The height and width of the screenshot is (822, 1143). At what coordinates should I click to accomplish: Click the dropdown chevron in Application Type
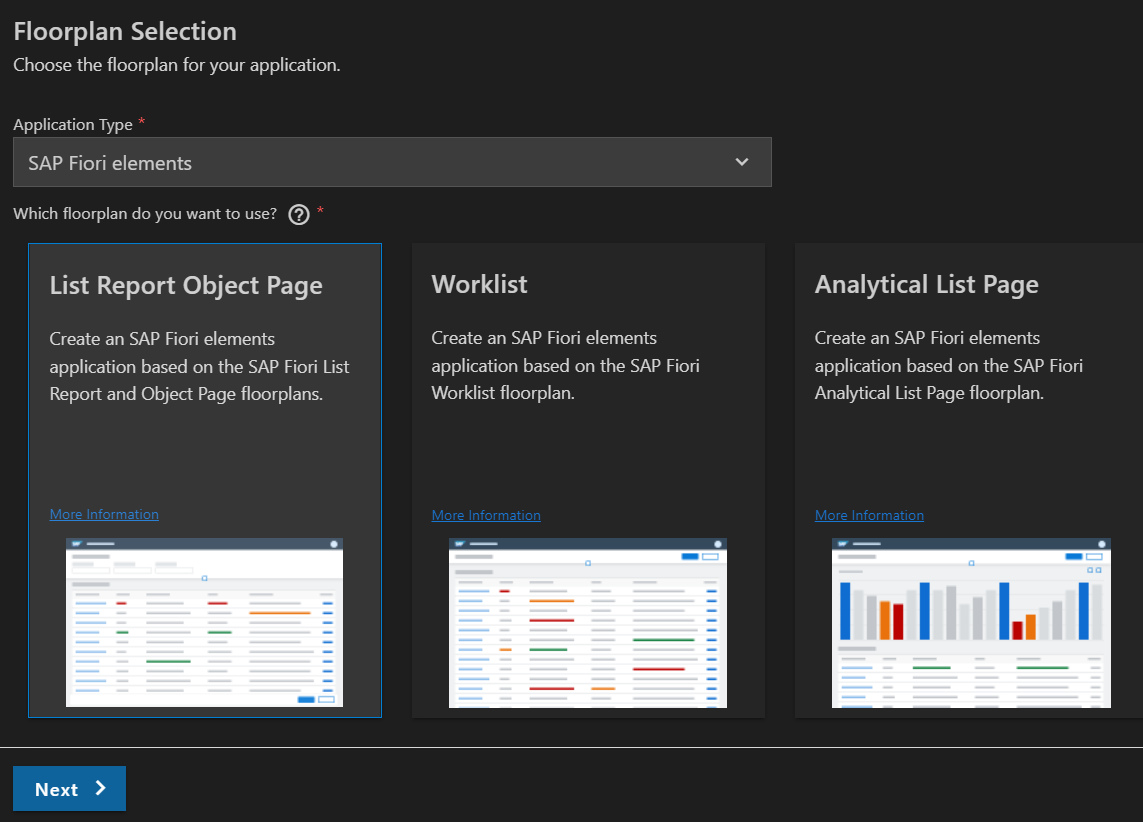tap(742, 162)
